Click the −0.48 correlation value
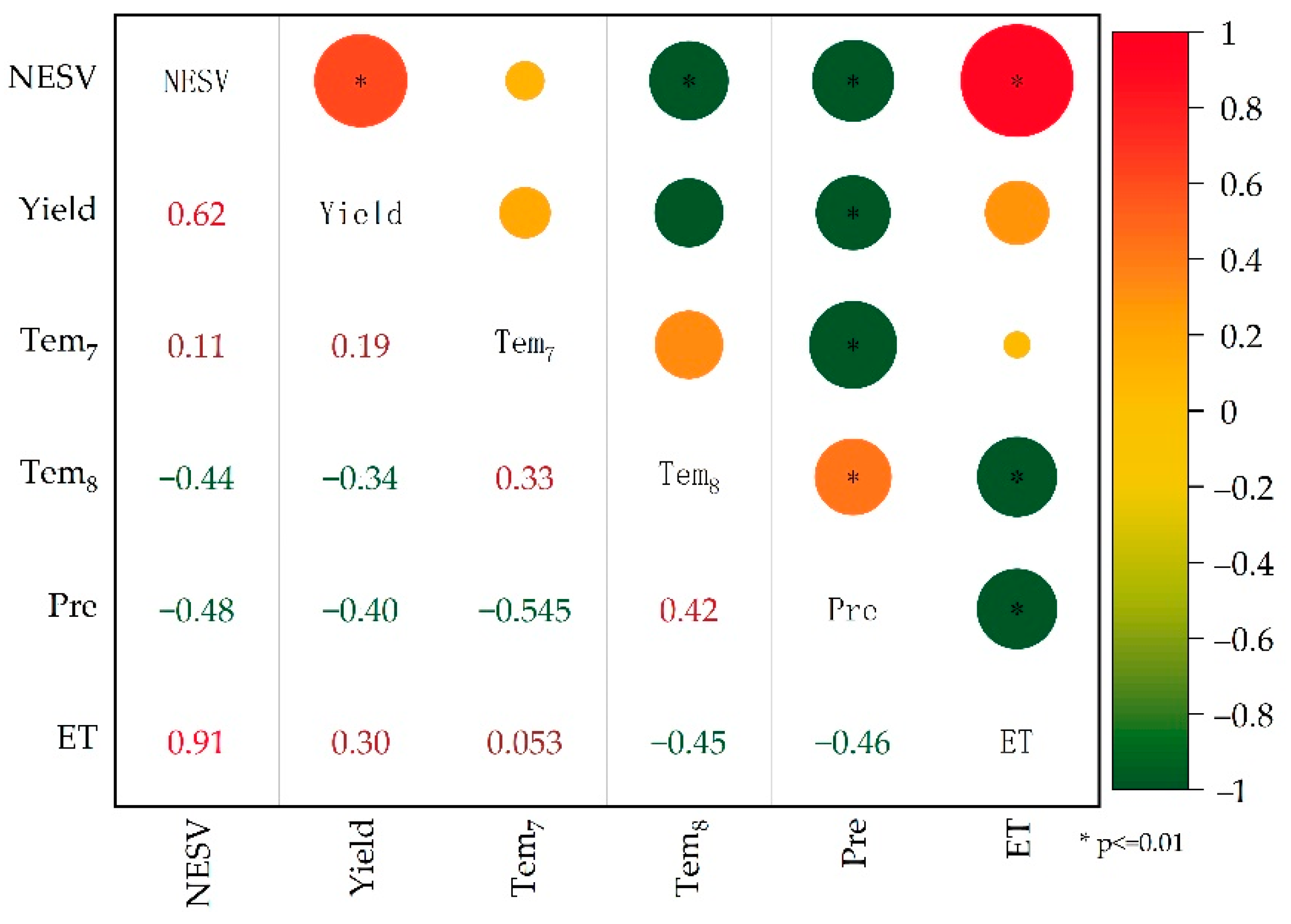The image size is (1291, 924). click(x=196, y=610)
